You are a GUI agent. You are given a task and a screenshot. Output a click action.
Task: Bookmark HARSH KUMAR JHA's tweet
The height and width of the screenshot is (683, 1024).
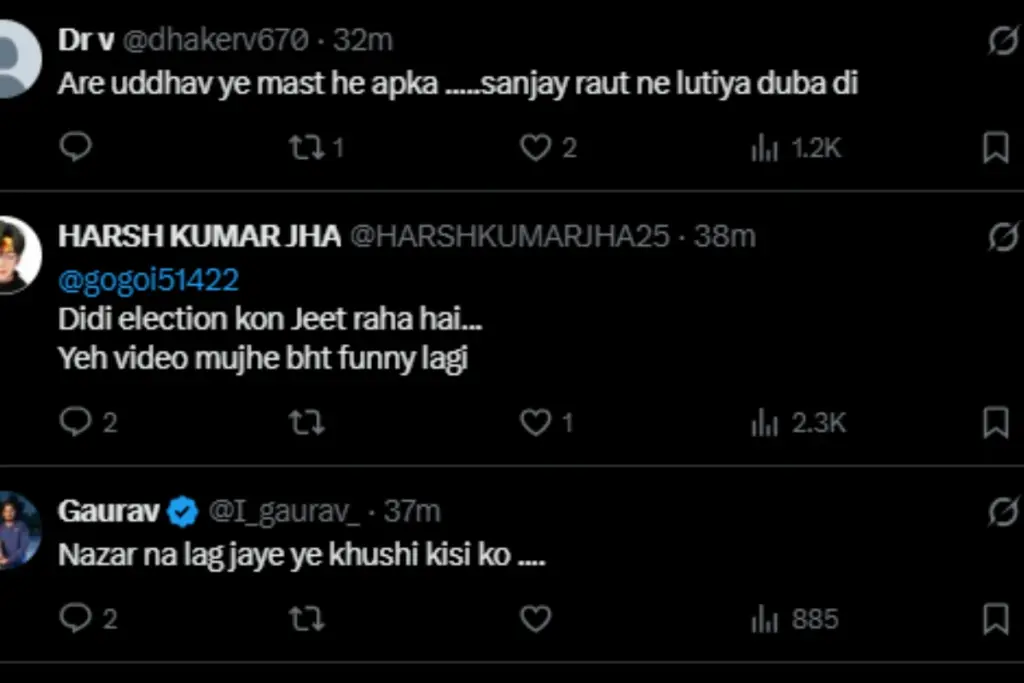click(995, 422)
